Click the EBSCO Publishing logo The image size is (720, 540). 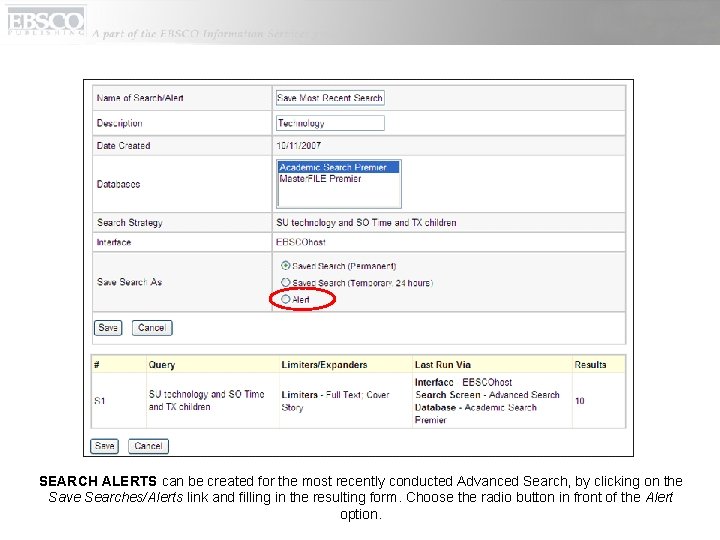(45, 22)
